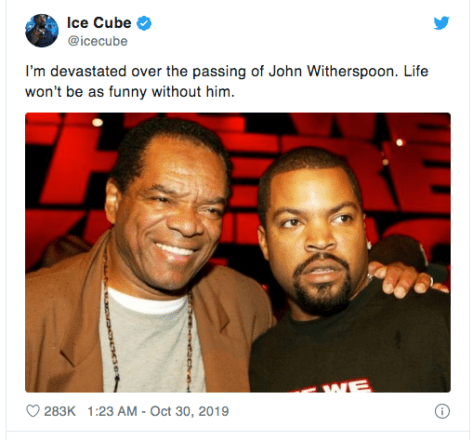The image size is (473, 440).
Task: Open the 1:23 AM tweet timestamp
Action: (112, 411)
